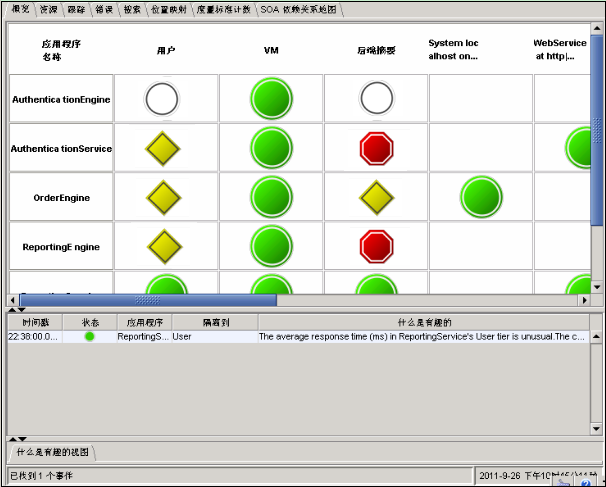This screenshot has height=487, width=606.
Task: Click AuthenticationEngine's empty circle under 用户
Action: 162,99
